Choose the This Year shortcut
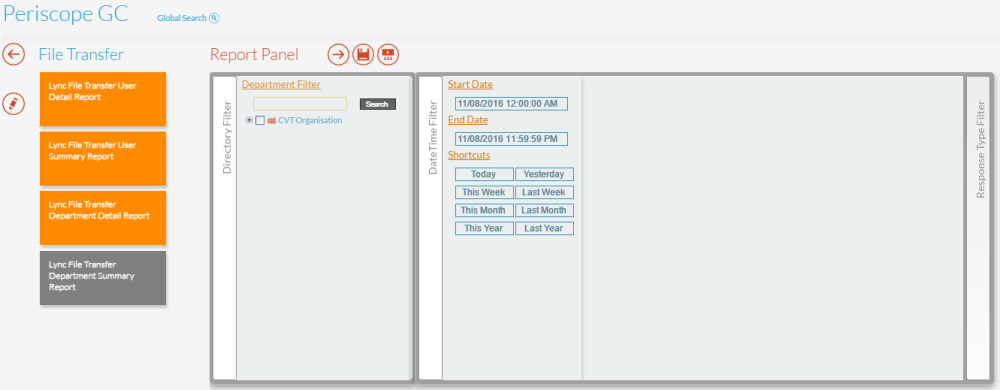Image resolution: width=1000 pixels, height=390 pixels. [484, 228]
